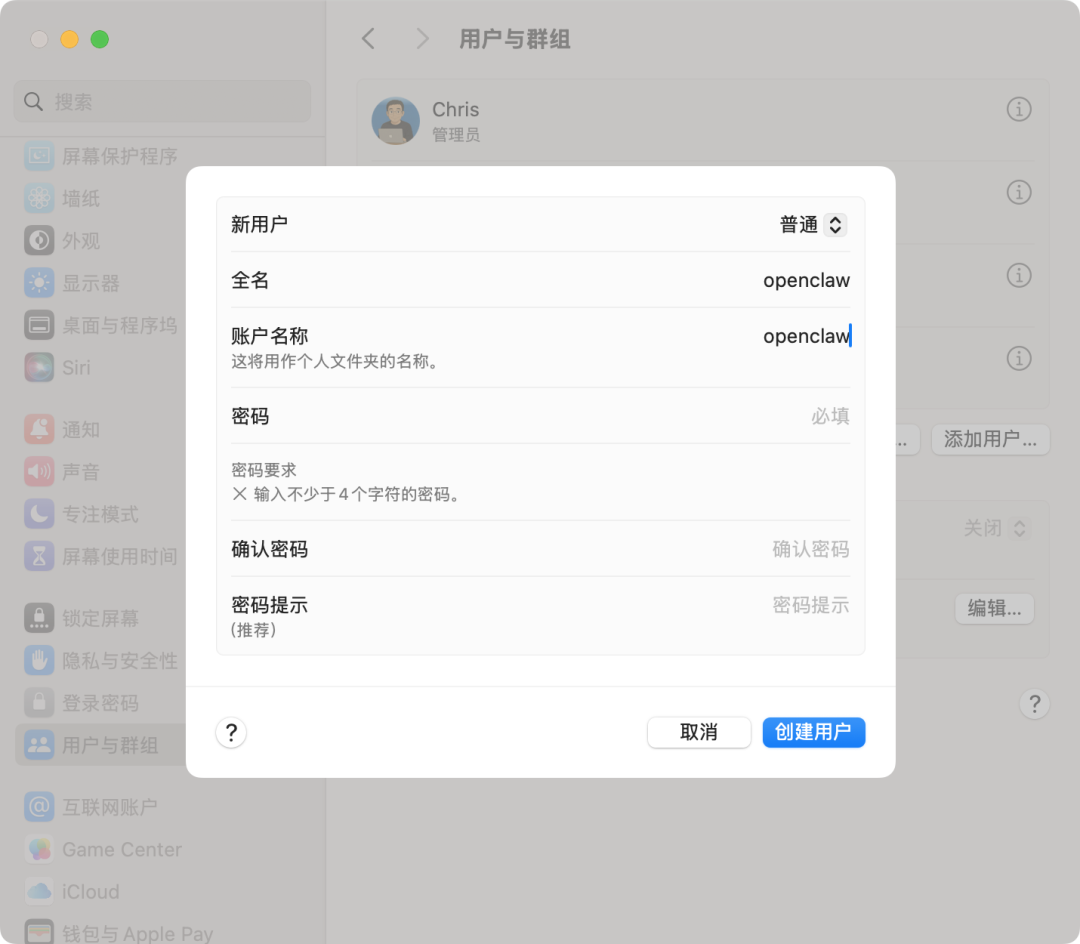Click the Chris user name text
The width and height of the screenshot is (1080, 944).
coord(455,109)
